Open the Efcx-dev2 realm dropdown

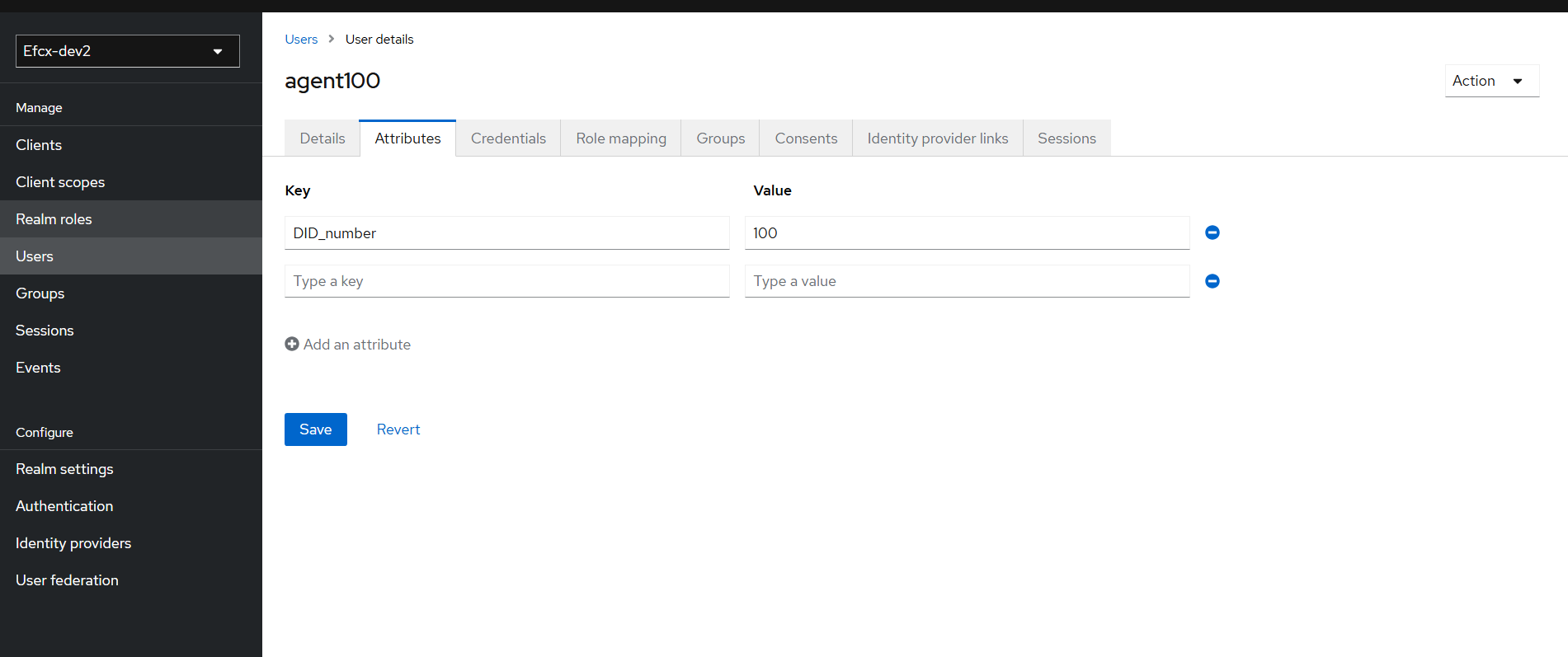(x=128, y=51)
